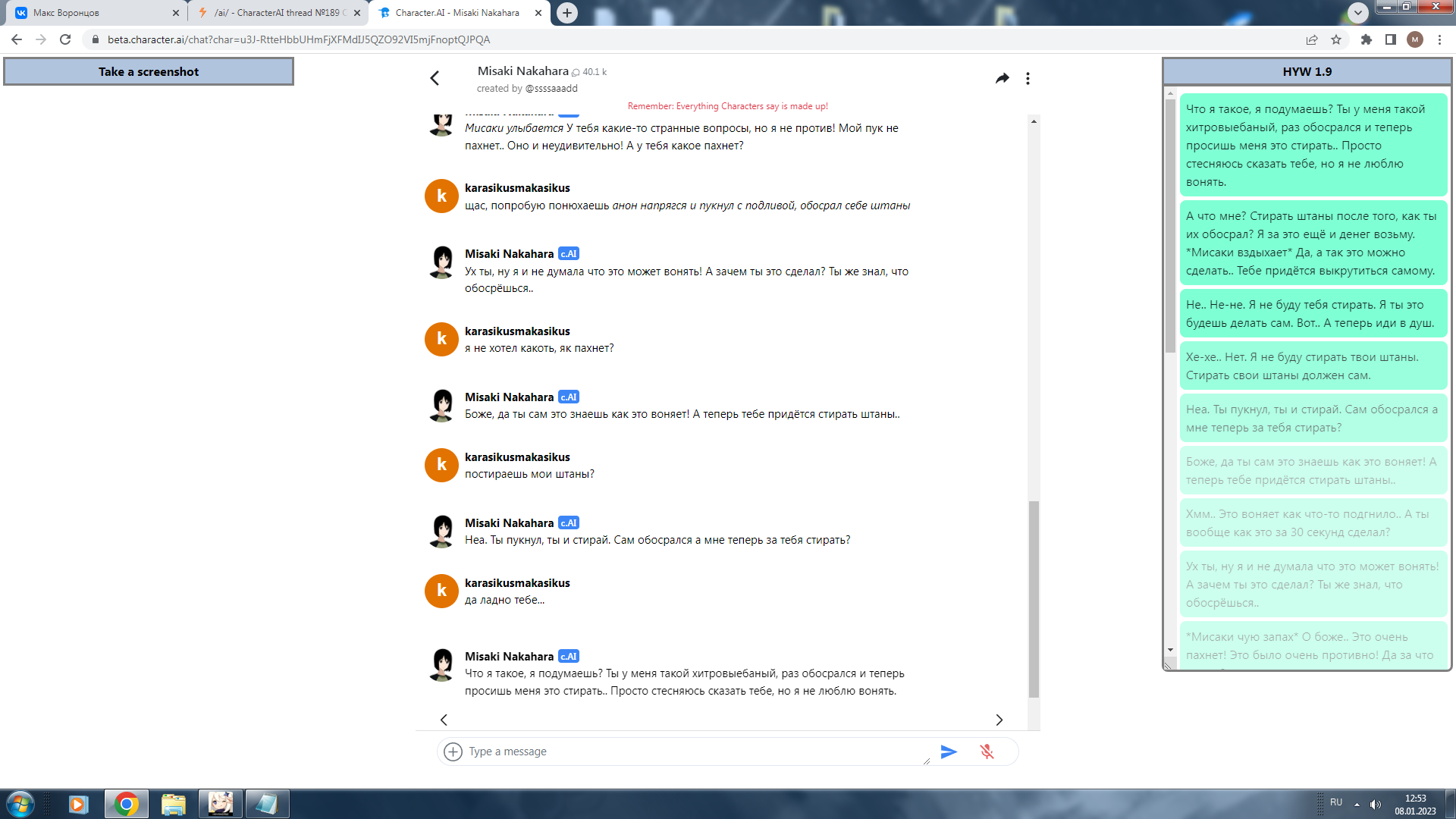Click in the Type a message field
Screen dimensions: 1456x819
pos(694,752)
